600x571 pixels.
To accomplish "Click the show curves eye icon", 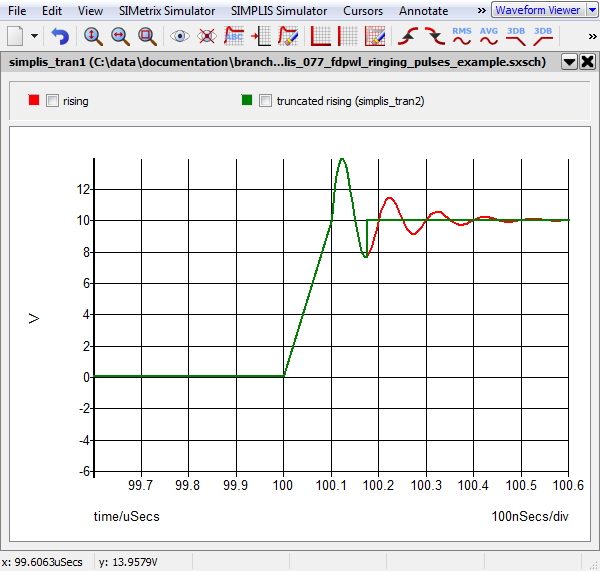I will pos(180,36).
